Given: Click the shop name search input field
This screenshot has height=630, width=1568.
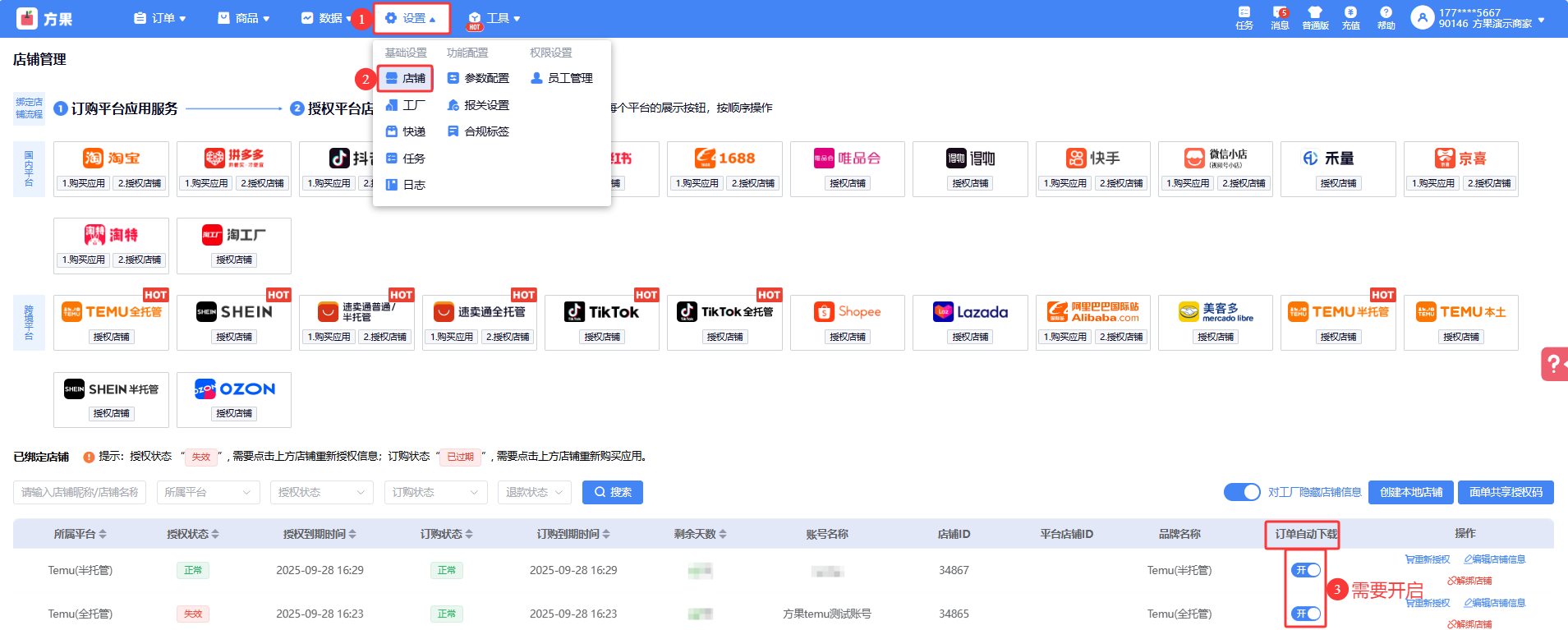Looking at the screenshot, I should (x=80, y=493).
